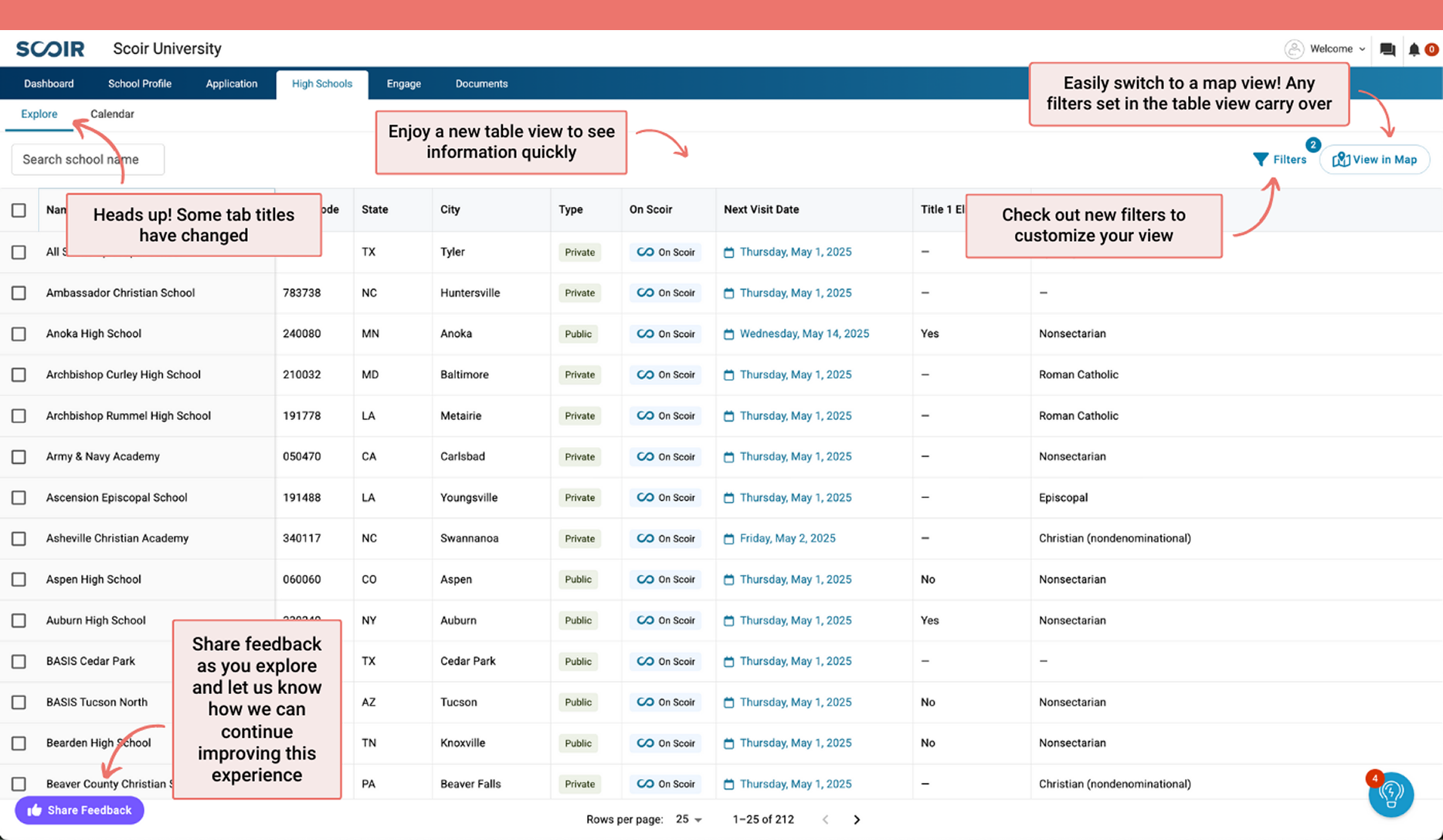
Task: Open the School Profile tab
Action: coord(140,83)
